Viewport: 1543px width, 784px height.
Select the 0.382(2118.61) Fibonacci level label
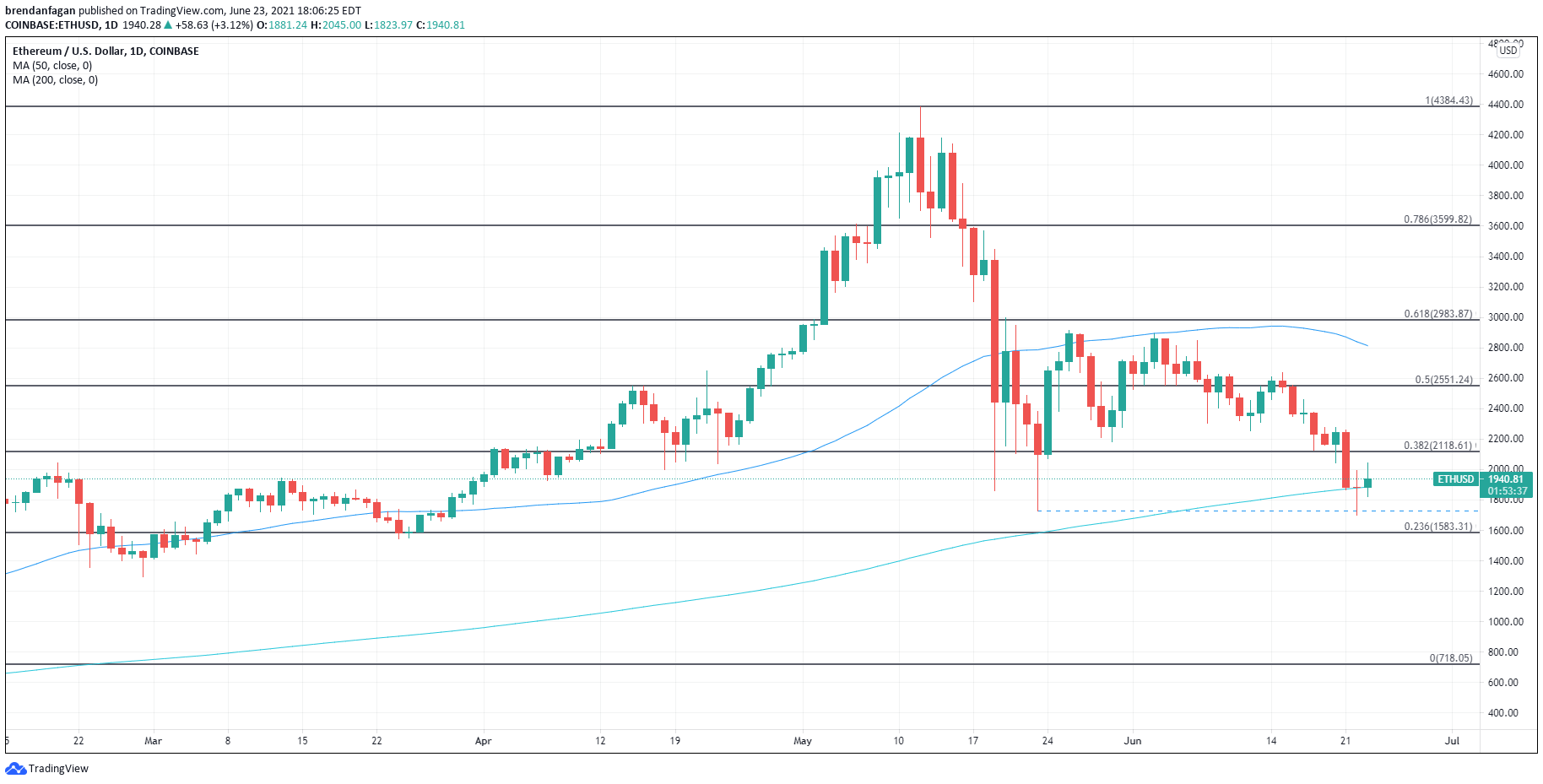click(1437, 446)
